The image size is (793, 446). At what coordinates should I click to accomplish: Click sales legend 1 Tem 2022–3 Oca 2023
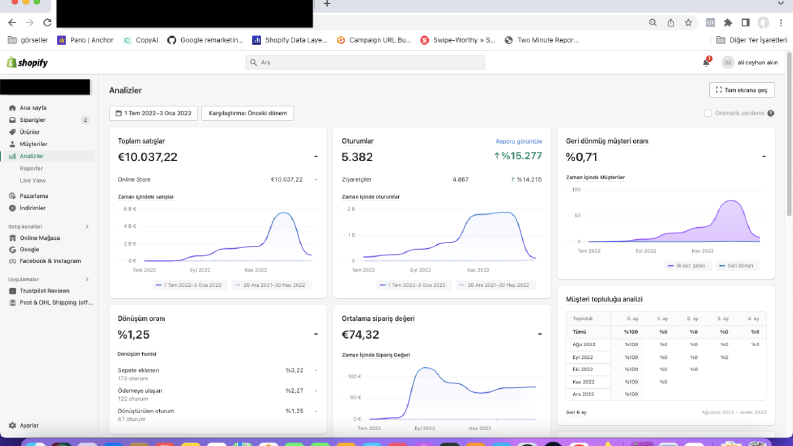point(189,285)
